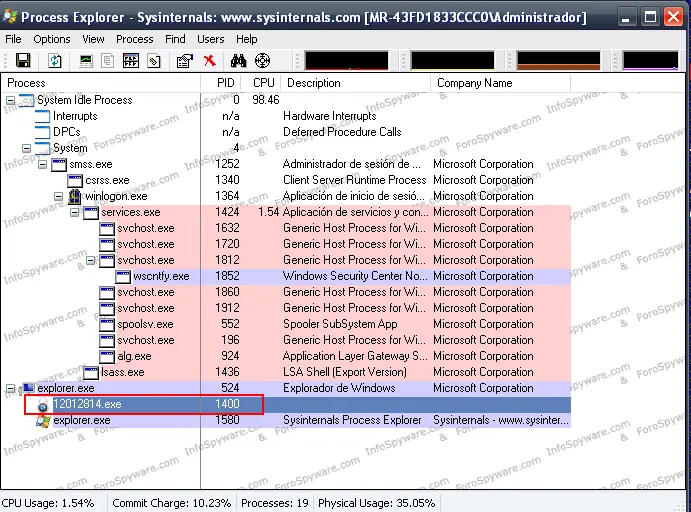Click Process Explorer icon for PID 1580

[43, 420]
